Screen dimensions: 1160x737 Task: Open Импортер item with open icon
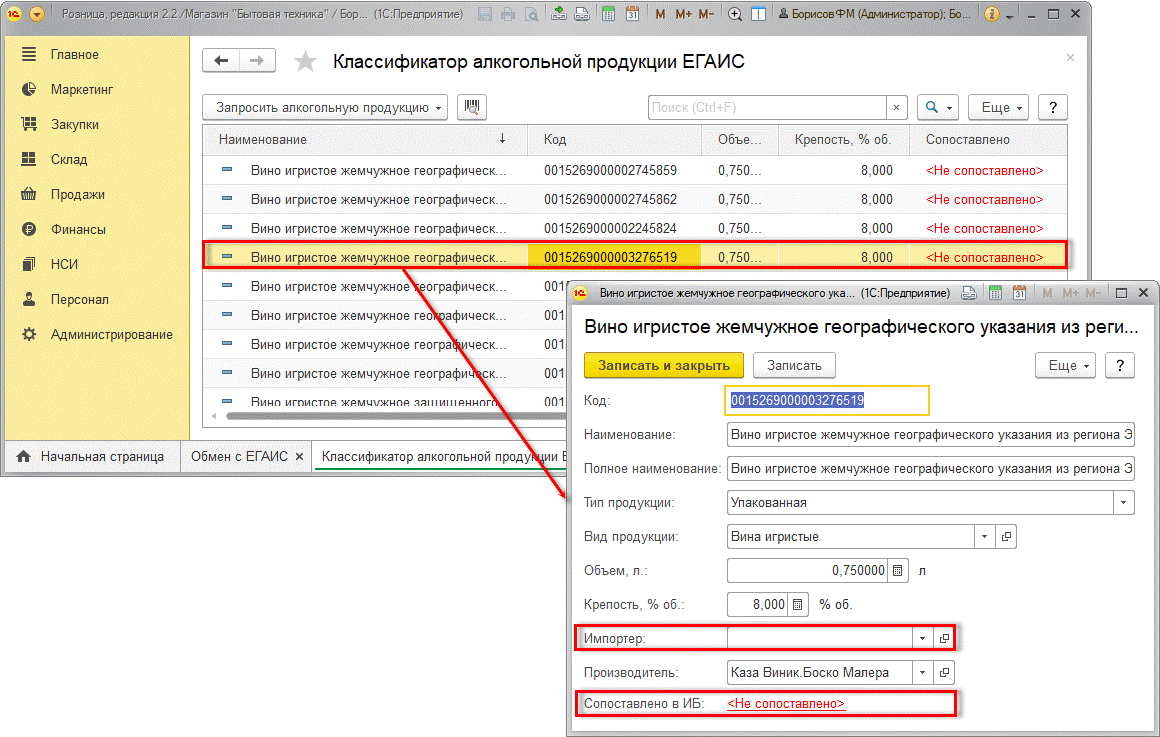coord(944,638)
